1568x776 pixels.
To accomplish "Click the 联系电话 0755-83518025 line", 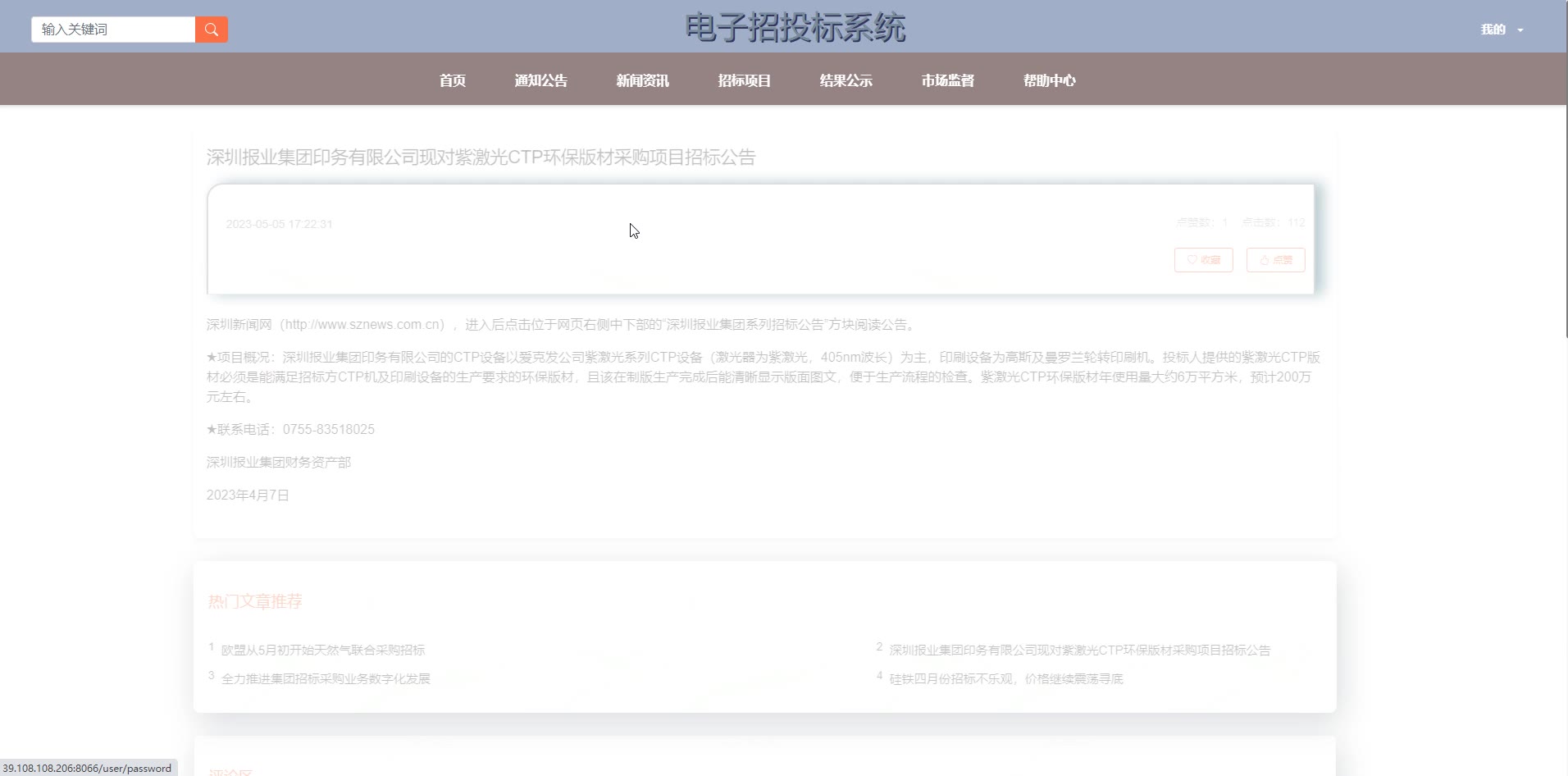I will tap(290, 429).
